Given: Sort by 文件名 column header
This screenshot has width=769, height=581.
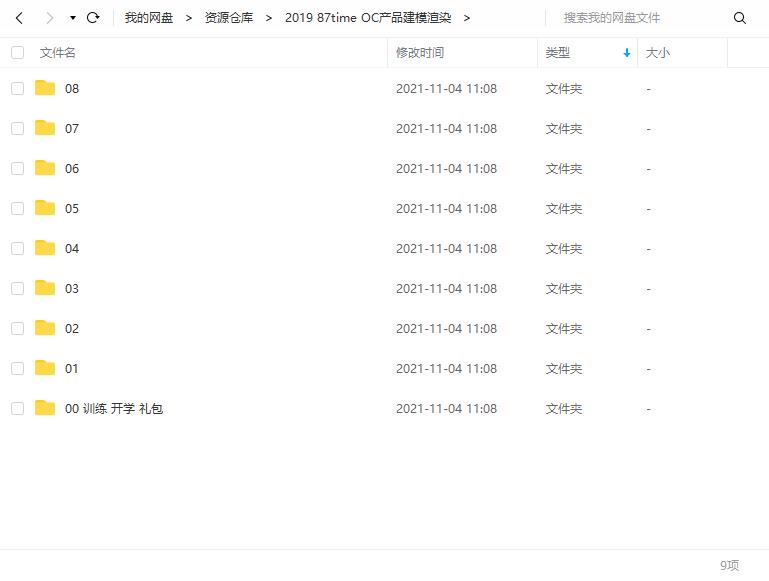Looking at the screenshot, I should click(57, 52).
